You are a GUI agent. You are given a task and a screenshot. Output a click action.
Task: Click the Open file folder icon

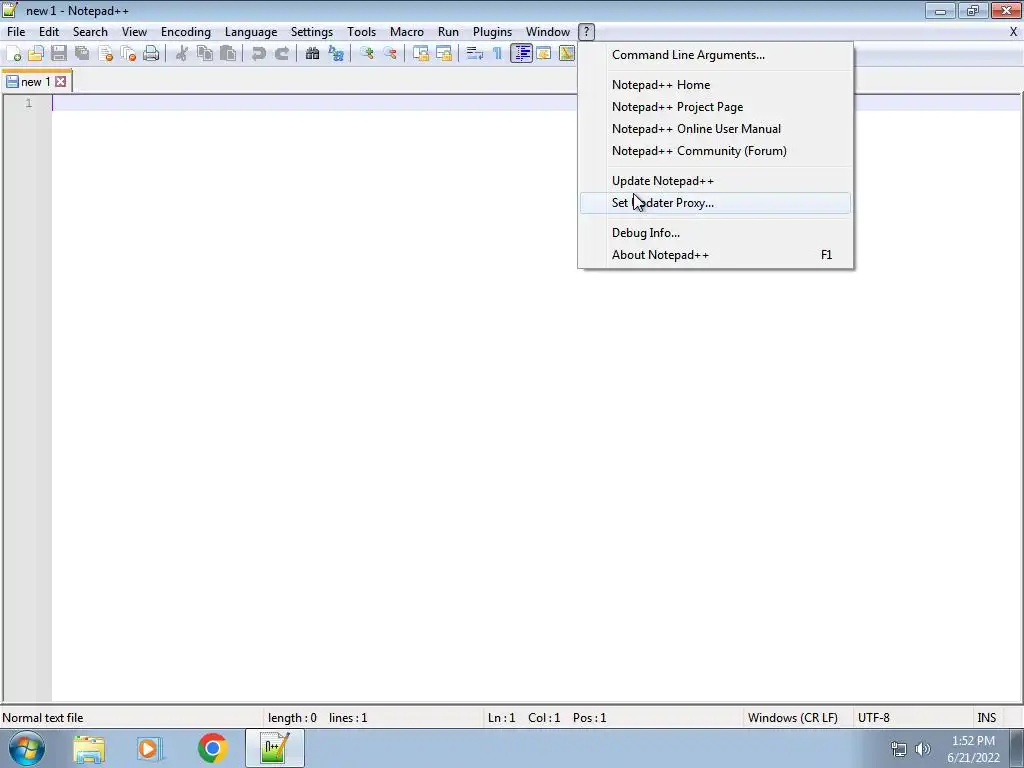[x=36, y=54]
